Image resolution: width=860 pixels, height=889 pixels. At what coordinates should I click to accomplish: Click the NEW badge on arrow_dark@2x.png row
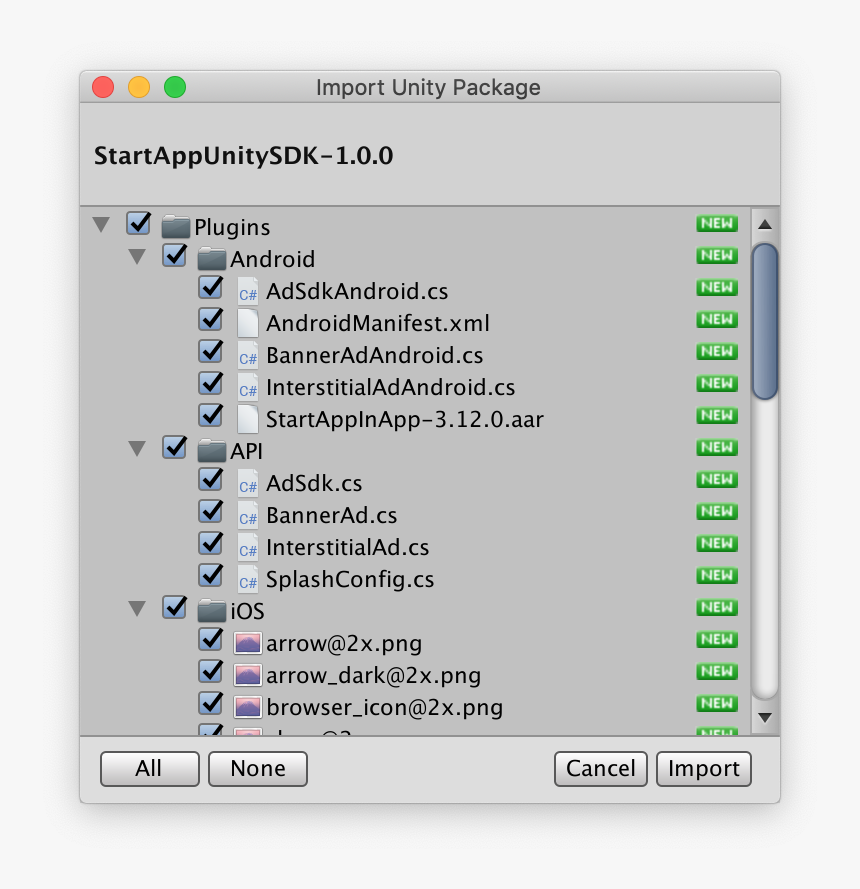pos(717,671)
